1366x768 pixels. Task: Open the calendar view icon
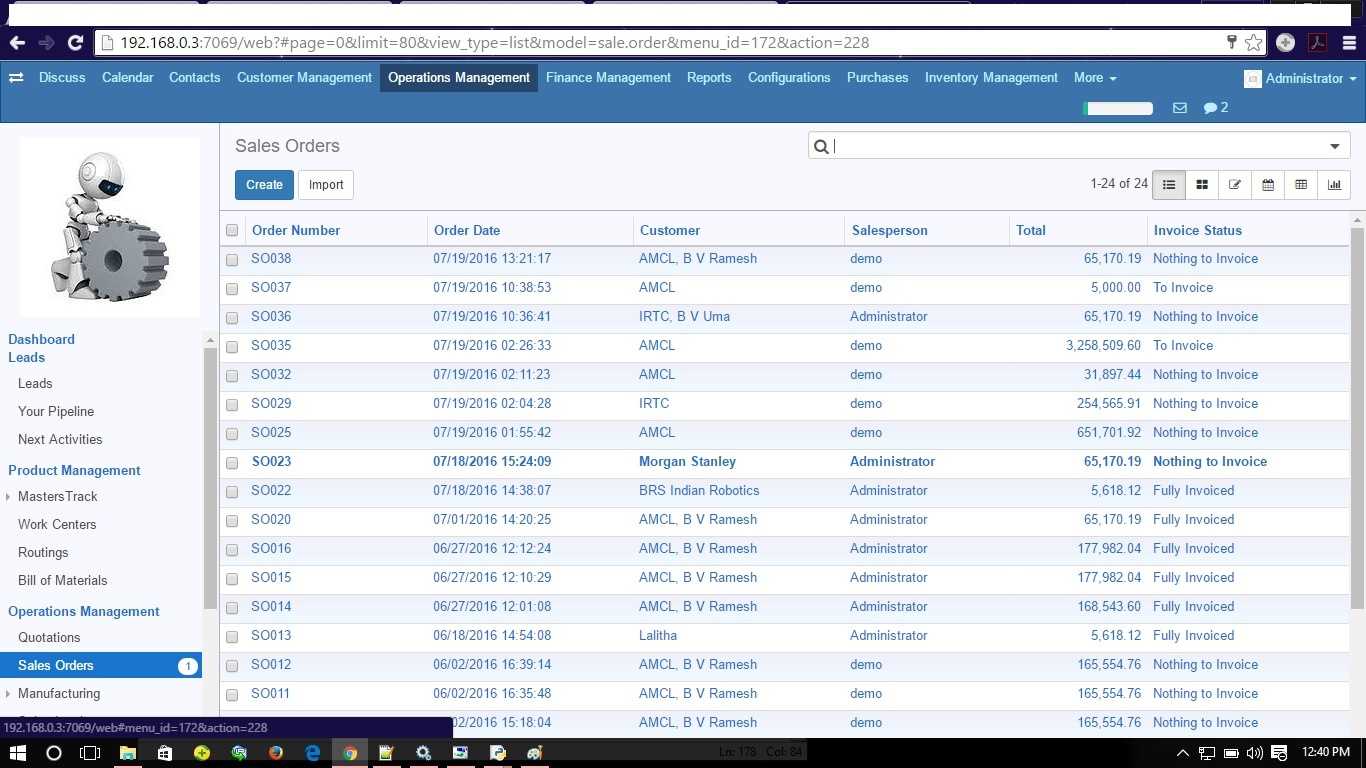click(x=1268, y=185)
